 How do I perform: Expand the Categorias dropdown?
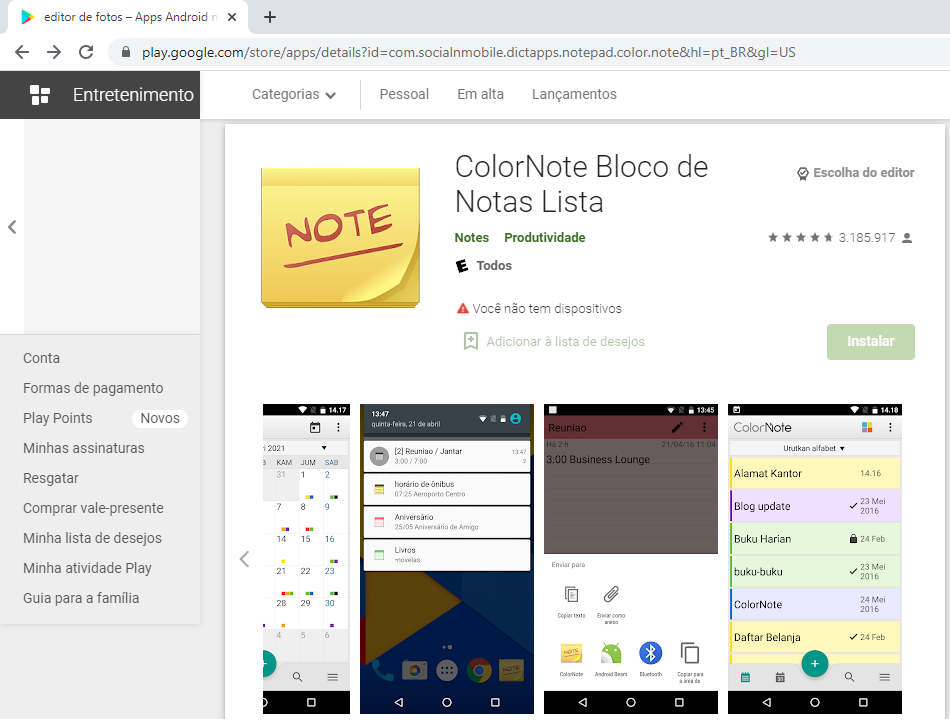click(x=294, y=95)
